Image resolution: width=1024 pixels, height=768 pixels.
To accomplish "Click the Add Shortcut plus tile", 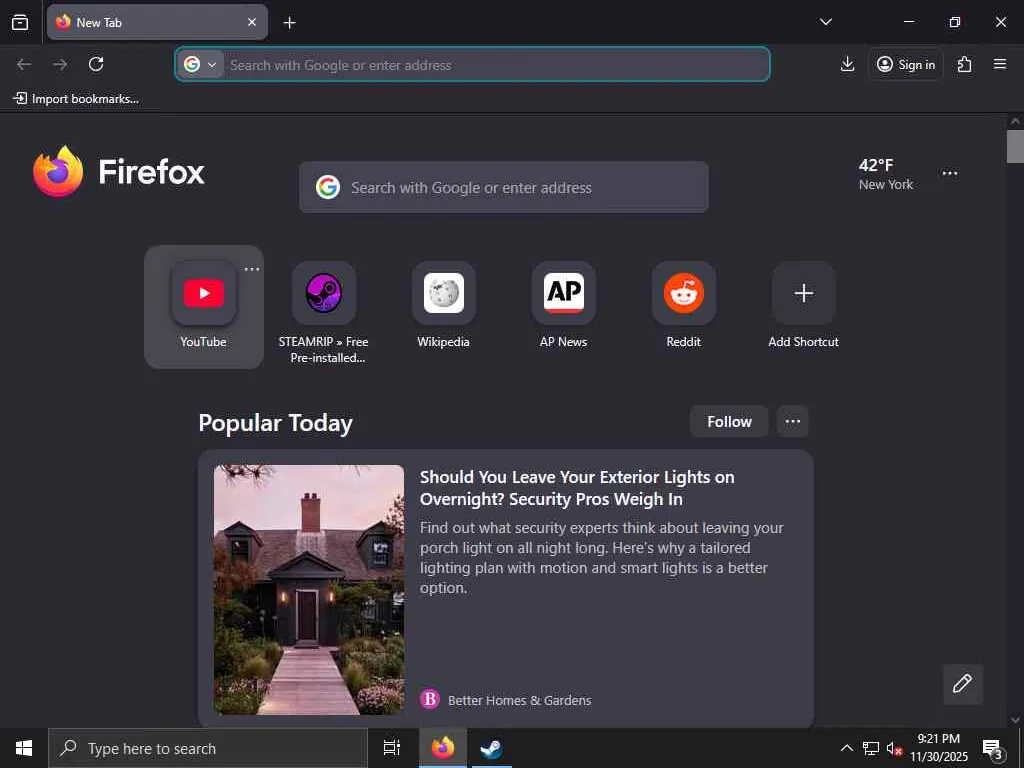I will [803, 307].
